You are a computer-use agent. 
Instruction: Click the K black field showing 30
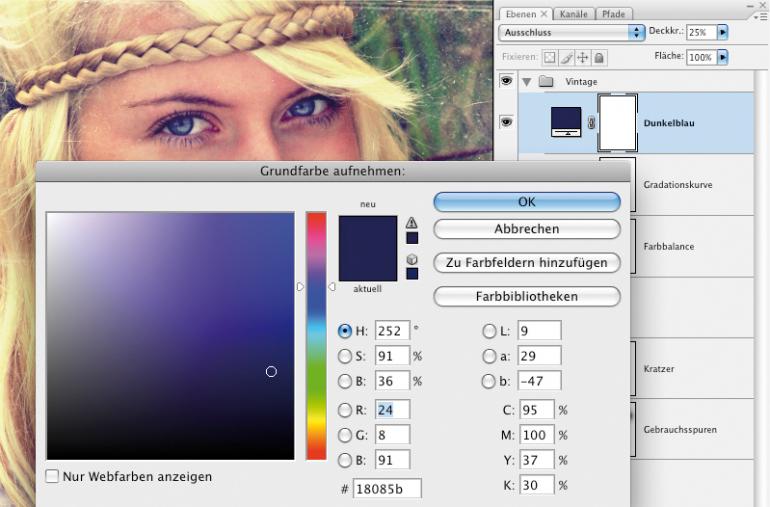tap(537, 485)
